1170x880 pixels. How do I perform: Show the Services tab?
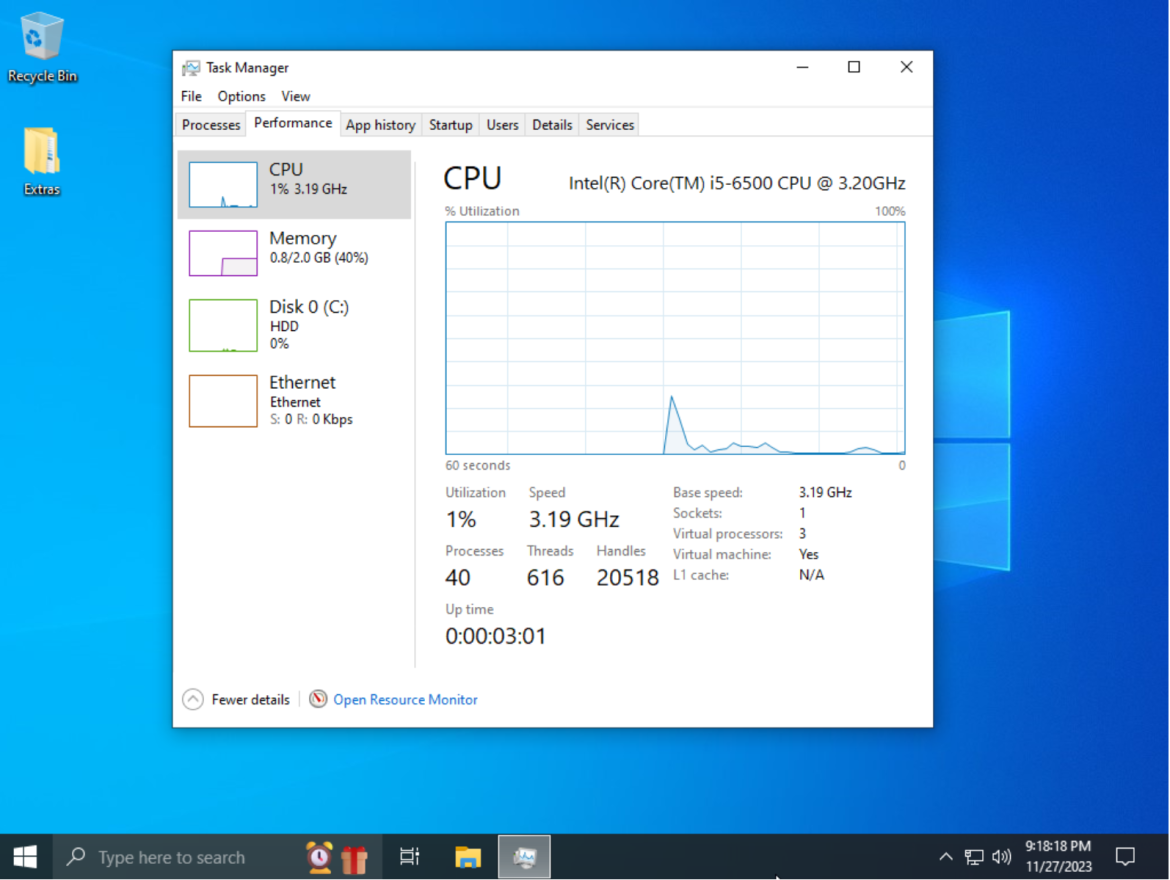click(x=610, y=125)
